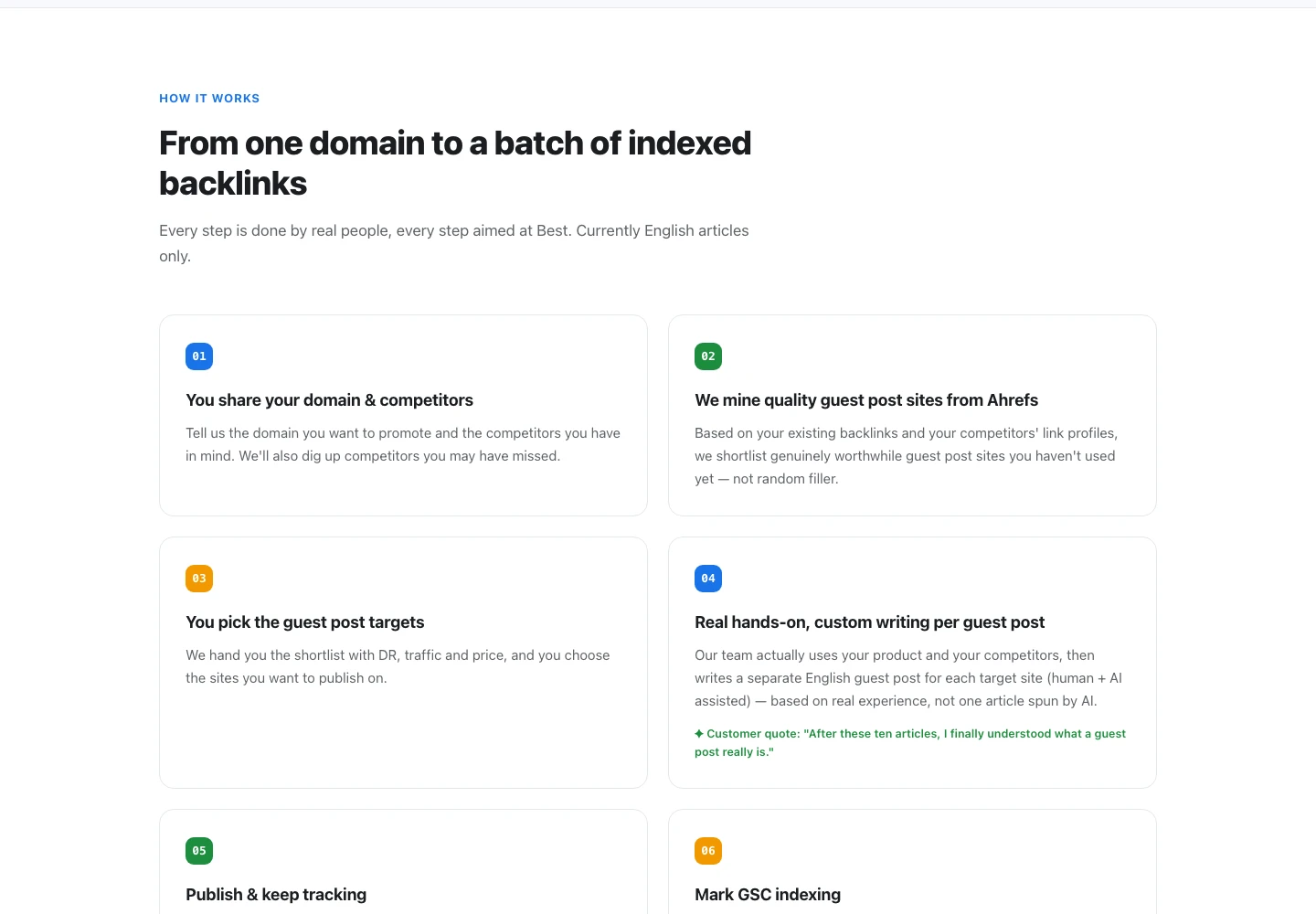Click the green Customer quote text
The height and width of the screenshot is (914, 1316).
tap(910, 743)
